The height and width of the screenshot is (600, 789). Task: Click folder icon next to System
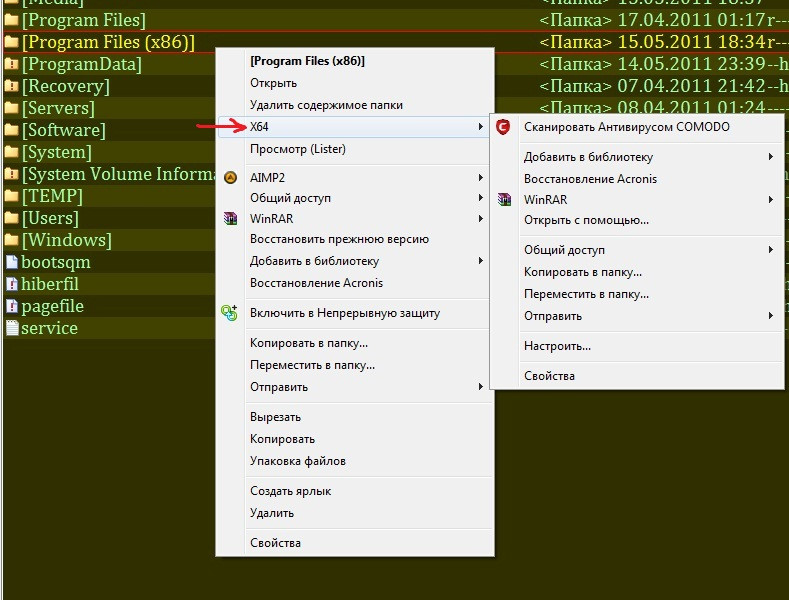coord(11,152)
